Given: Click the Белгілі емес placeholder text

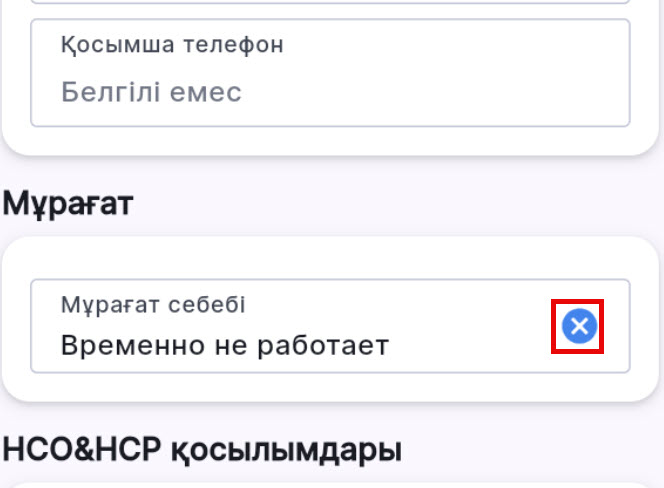Looking at the screenshot, I should pyautogui.click(x=151, y=92).
